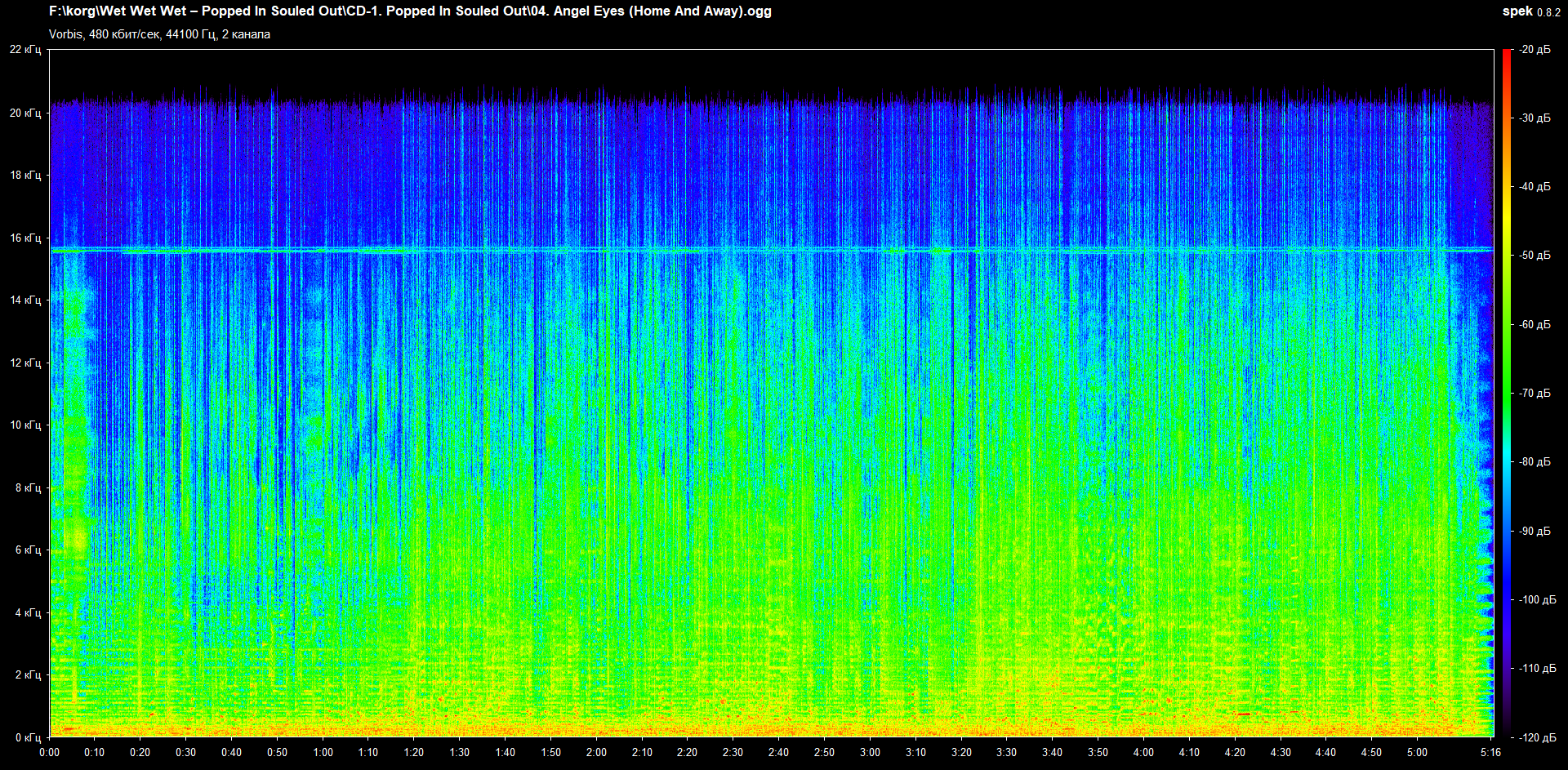Click the -80 дБ level scale label
This screenshot has height=770, width=1568.
click(x=1535, y=462)
